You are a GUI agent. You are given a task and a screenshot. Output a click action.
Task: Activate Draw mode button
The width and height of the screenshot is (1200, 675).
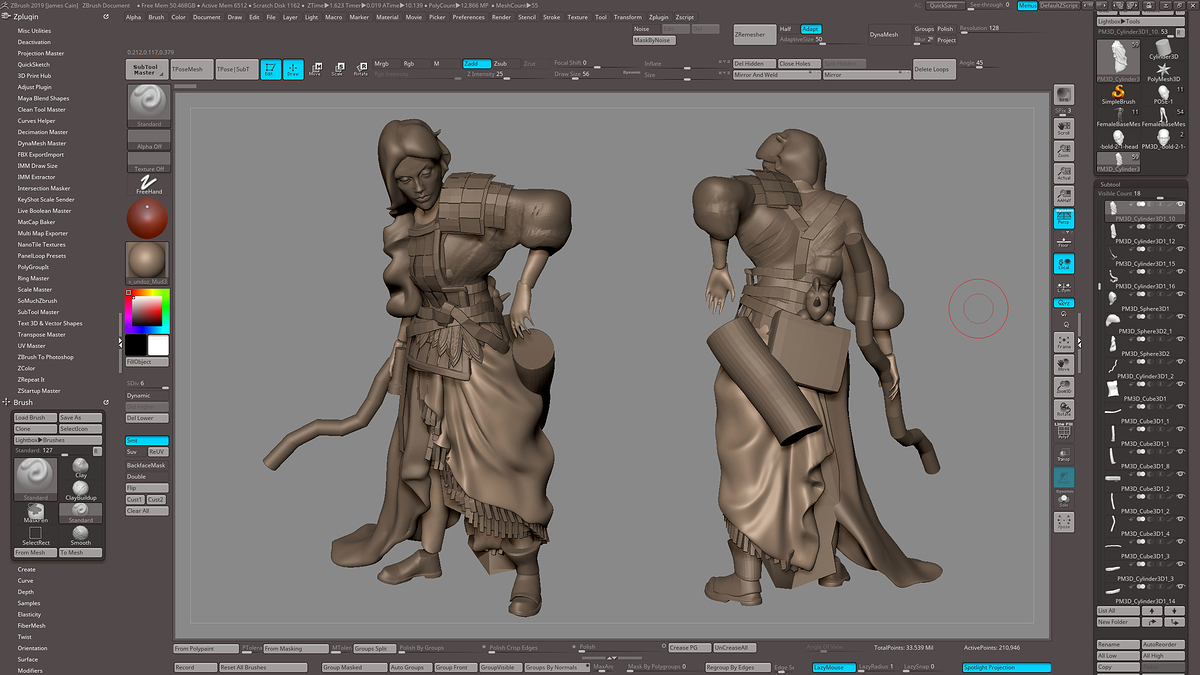pyautogui.click(x=293, y=69)
